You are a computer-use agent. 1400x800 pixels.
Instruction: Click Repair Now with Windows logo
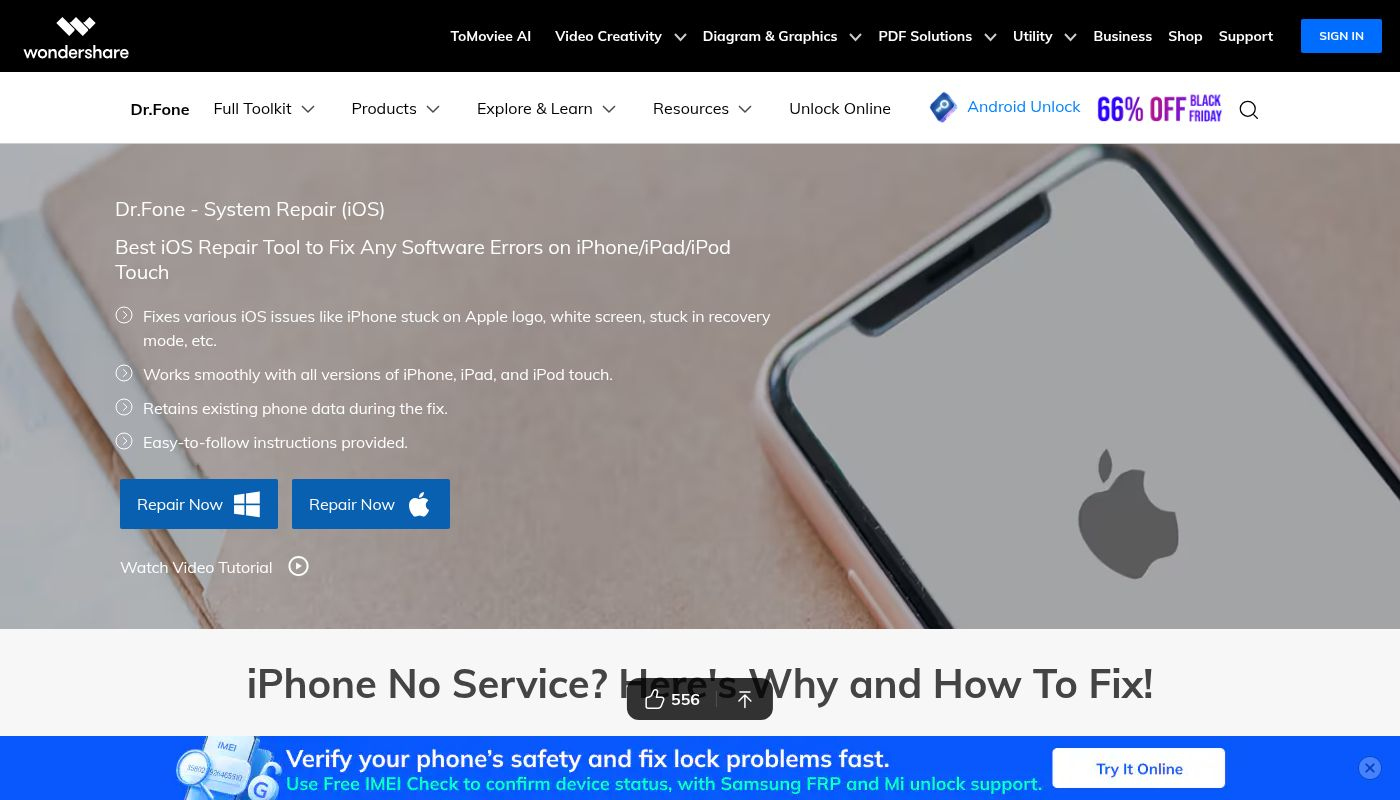tap(199, 504)
